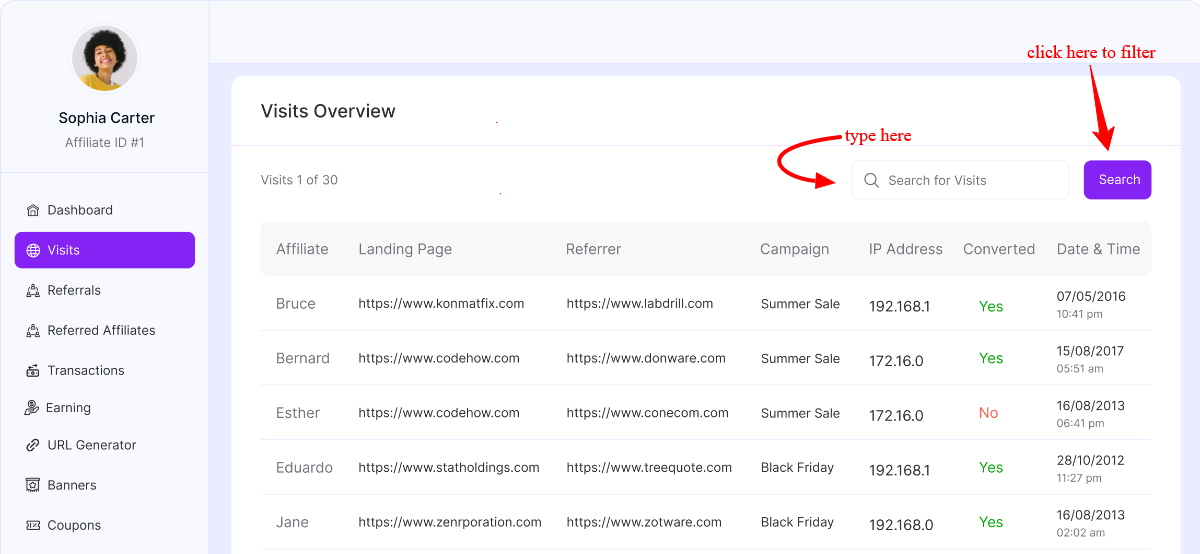Open the https://www.labdrill.com referrer link

639,304
